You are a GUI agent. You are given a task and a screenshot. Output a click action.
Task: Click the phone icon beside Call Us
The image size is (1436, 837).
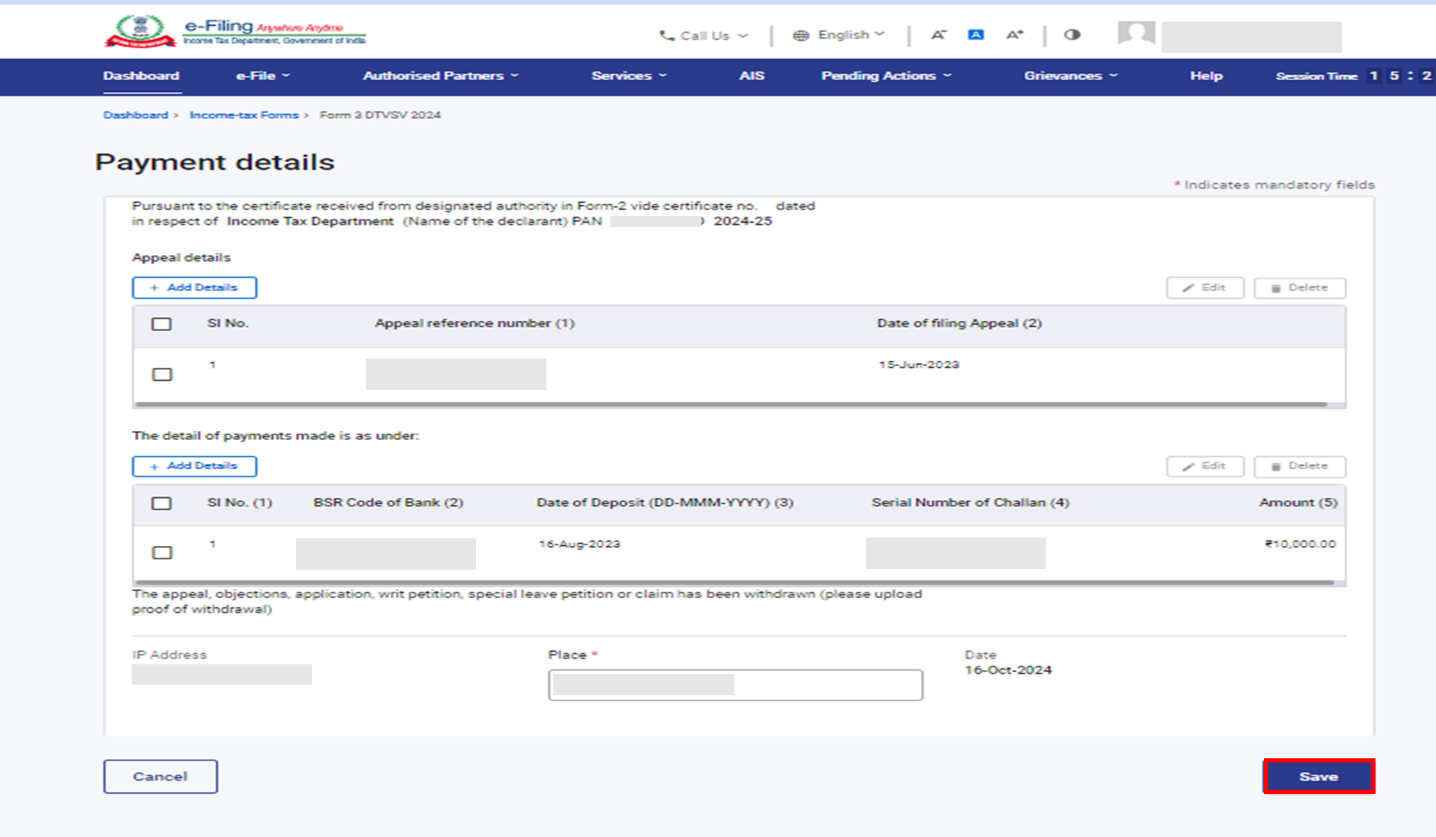pos(667,35)
